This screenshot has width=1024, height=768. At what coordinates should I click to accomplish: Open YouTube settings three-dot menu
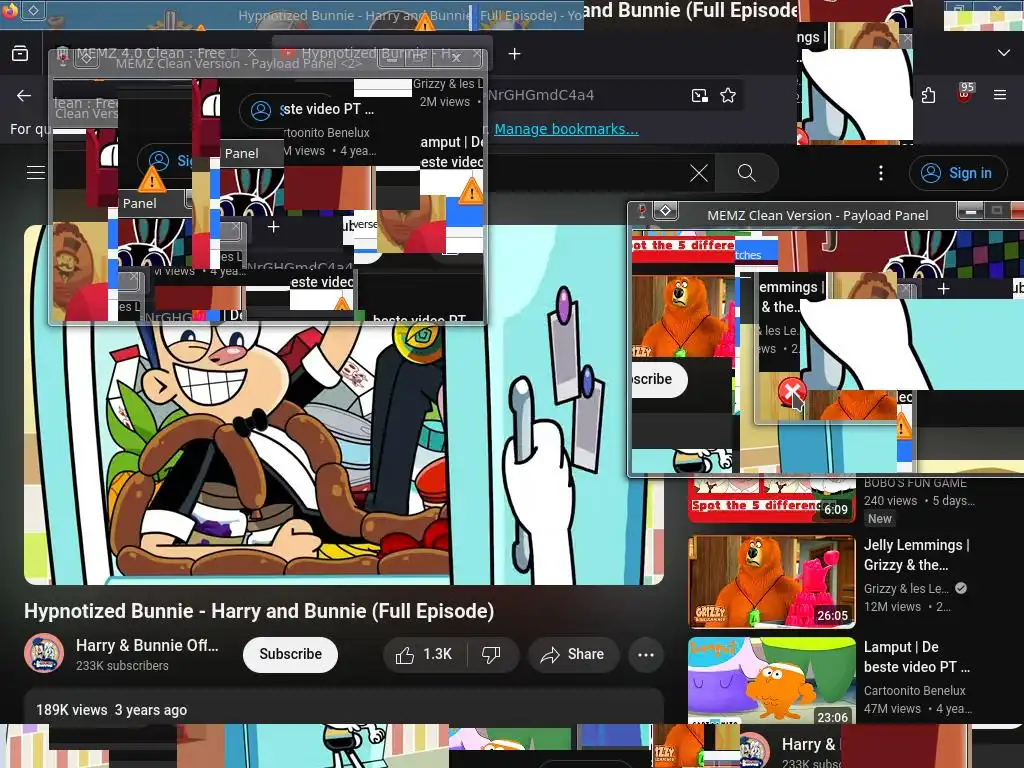pyautogui.click(x=881, y=173)
